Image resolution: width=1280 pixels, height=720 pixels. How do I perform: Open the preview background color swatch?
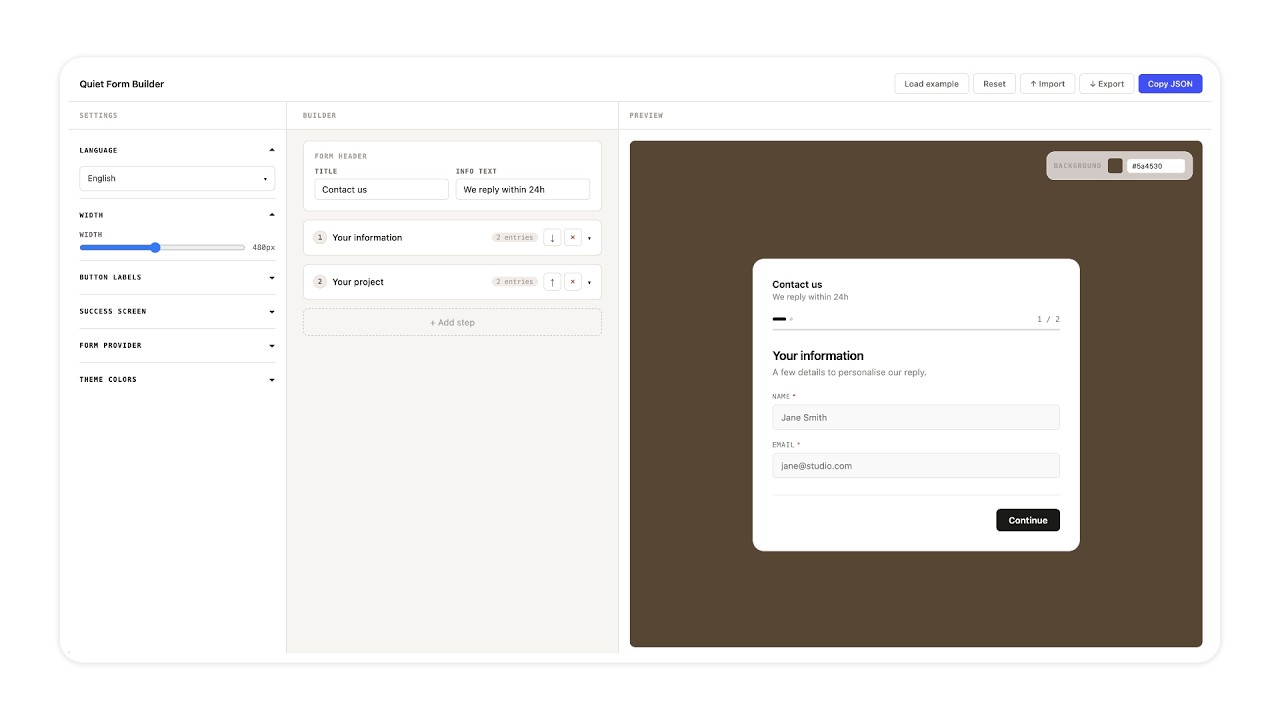tap(1115, 166)
